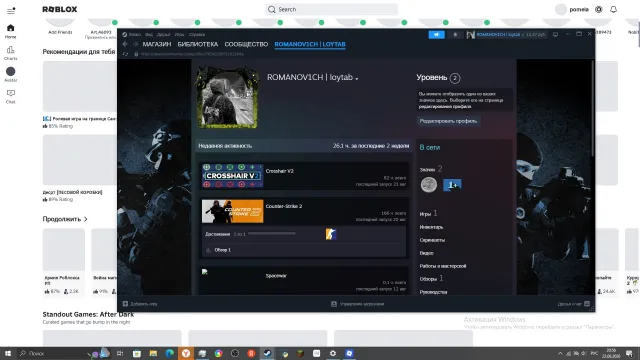Open Инвентарь link
The height and width of the screenshot is (360, 640).
431,227
